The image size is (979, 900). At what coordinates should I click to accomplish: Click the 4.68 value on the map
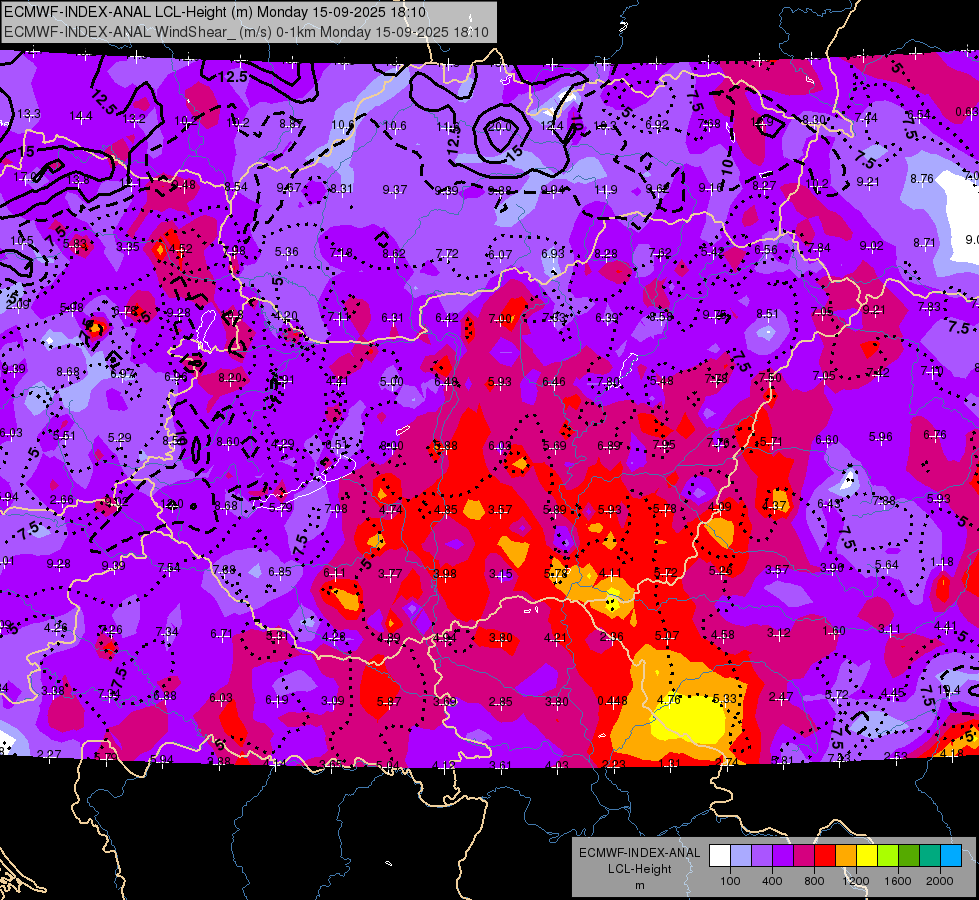(722, 635)
